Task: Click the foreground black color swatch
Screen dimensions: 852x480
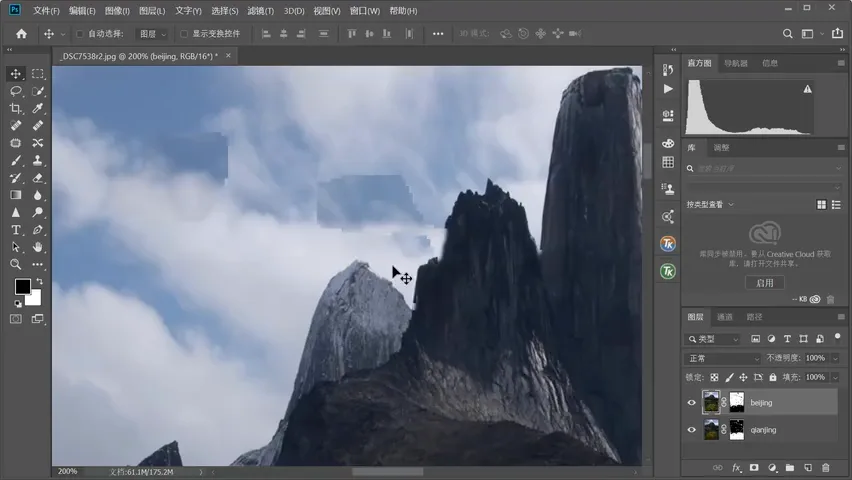Action: 22,286
